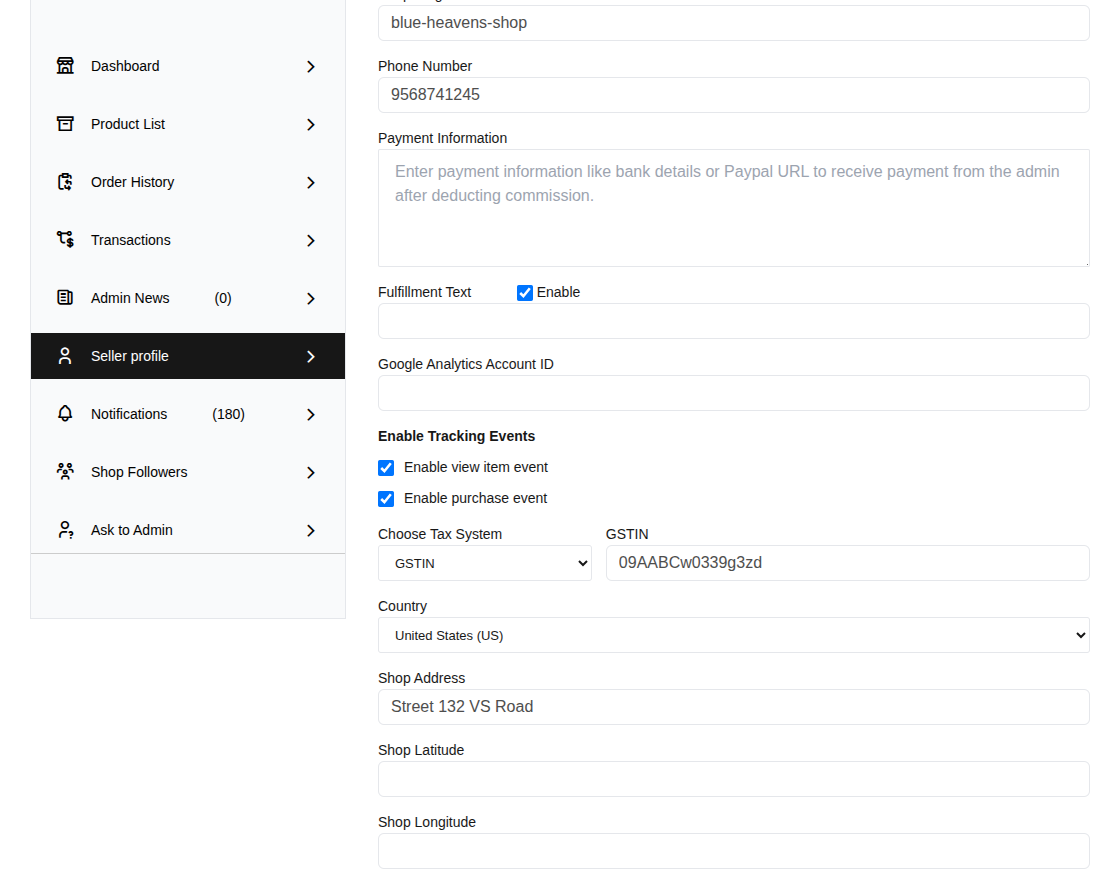This screenshot has height=880, width=1120.
Task: Open the Dashboard icon in sidebar
Action: pos(65,65)
